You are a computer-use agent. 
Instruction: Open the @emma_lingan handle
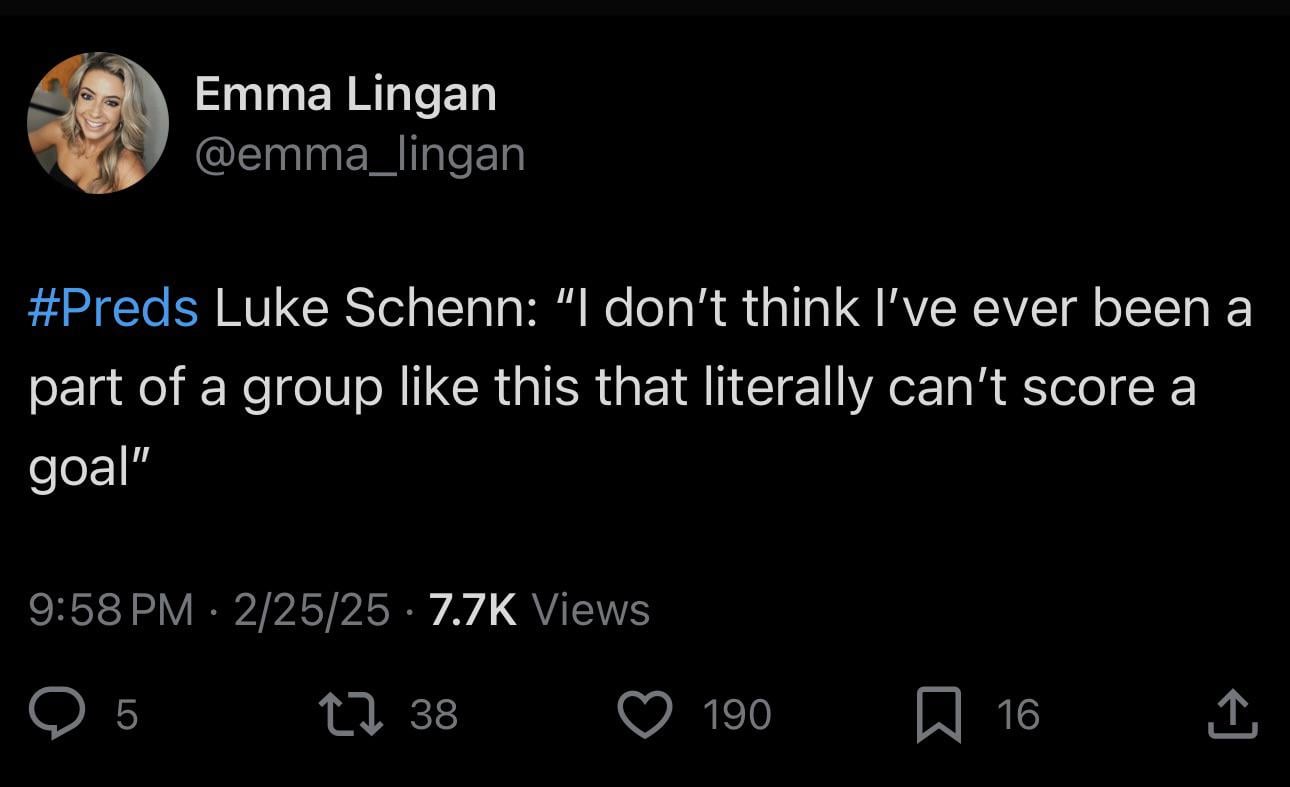tap(362, 153)
